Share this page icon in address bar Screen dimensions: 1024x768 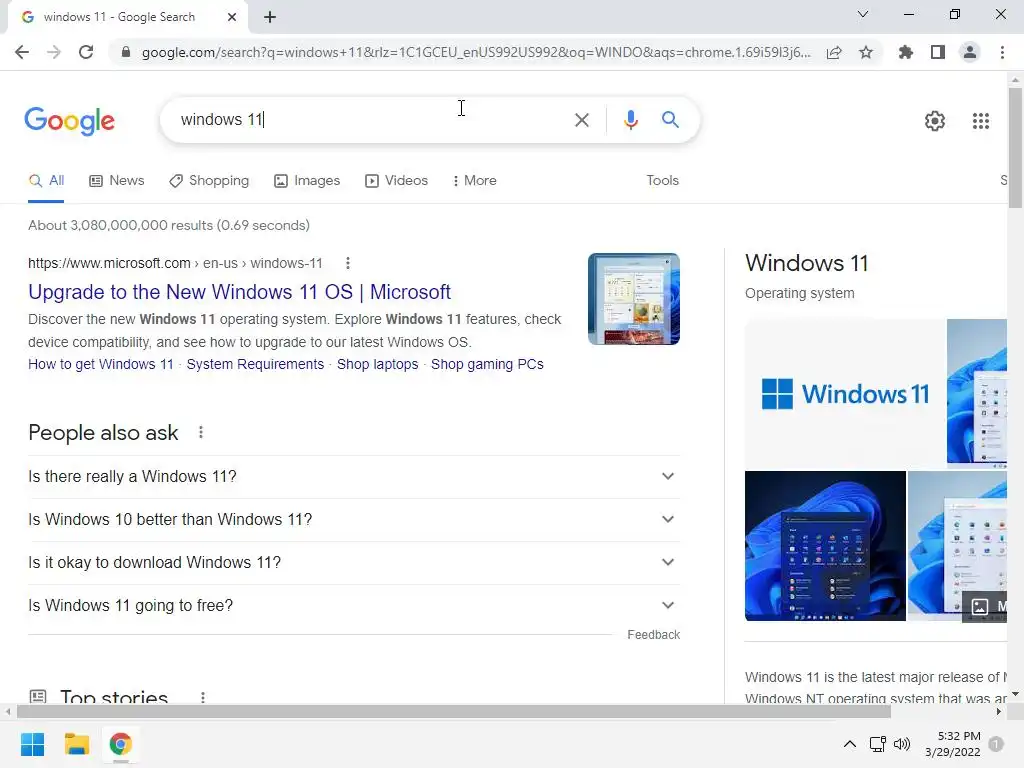coord(834,52)
